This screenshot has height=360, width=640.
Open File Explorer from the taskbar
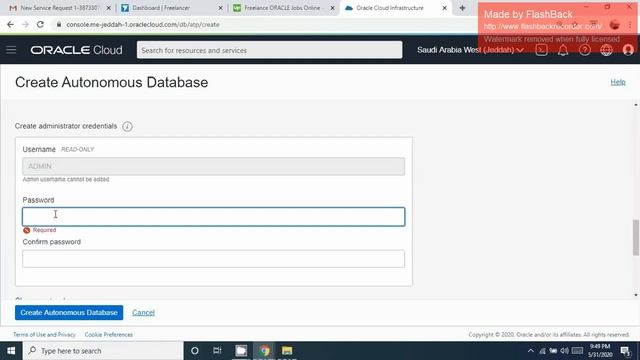(x=287, y=351)
